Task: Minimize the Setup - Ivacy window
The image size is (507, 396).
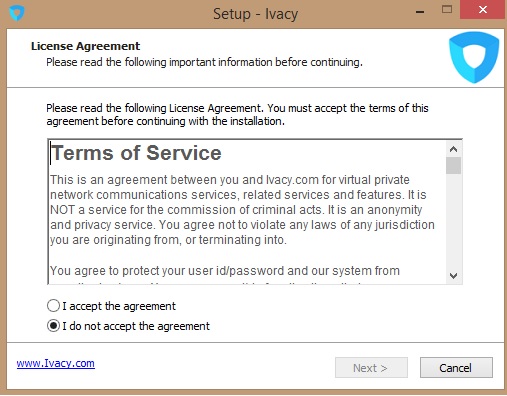Action: [x=420, y=12]
